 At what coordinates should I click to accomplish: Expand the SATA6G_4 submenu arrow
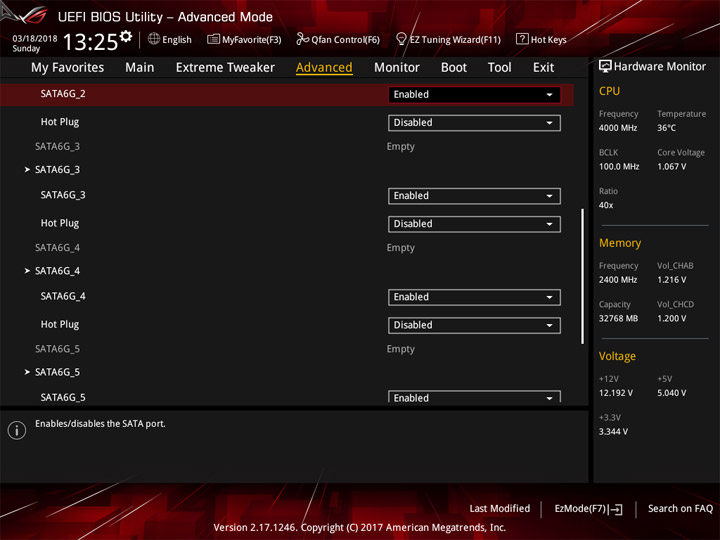[x=27, y=271]
